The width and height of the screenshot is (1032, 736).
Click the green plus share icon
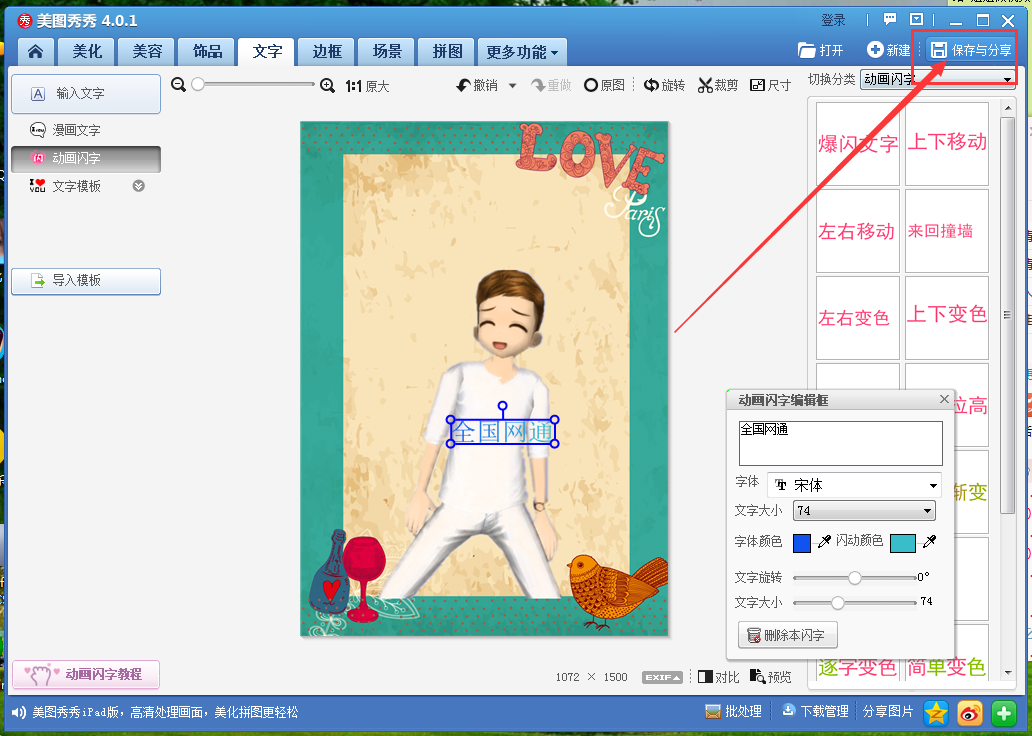[1004, 713]
